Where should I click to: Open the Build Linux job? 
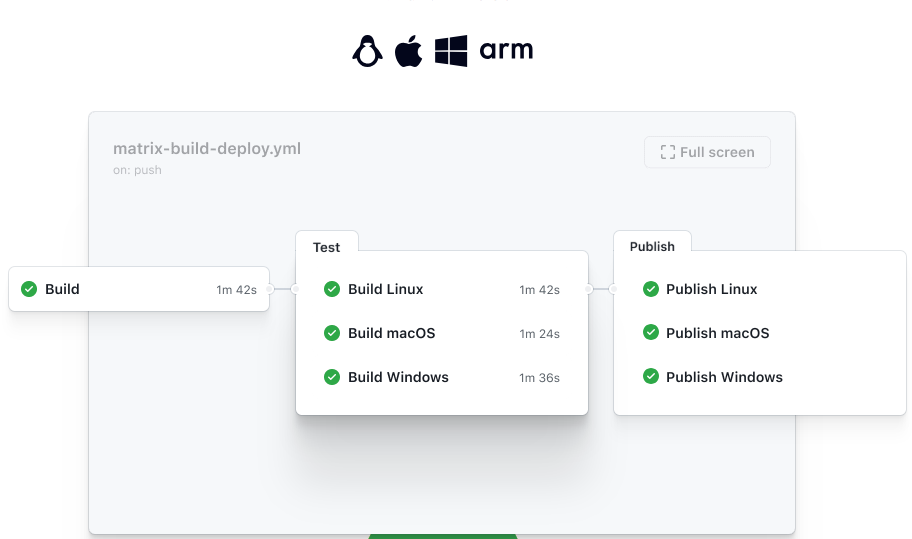click(x=442, y=289)
